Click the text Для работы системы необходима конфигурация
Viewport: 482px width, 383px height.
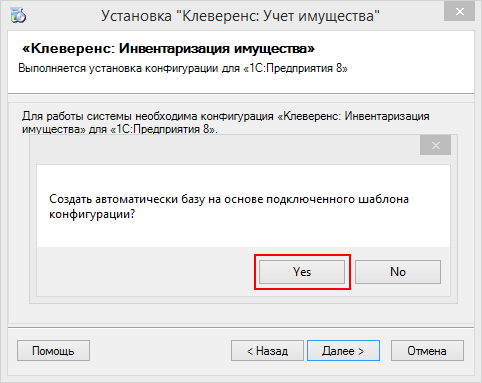148,116
